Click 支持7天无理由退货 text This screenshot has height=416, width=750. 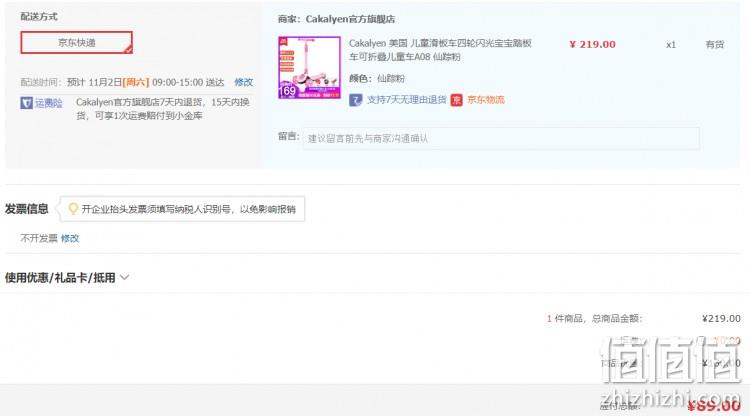407,100
